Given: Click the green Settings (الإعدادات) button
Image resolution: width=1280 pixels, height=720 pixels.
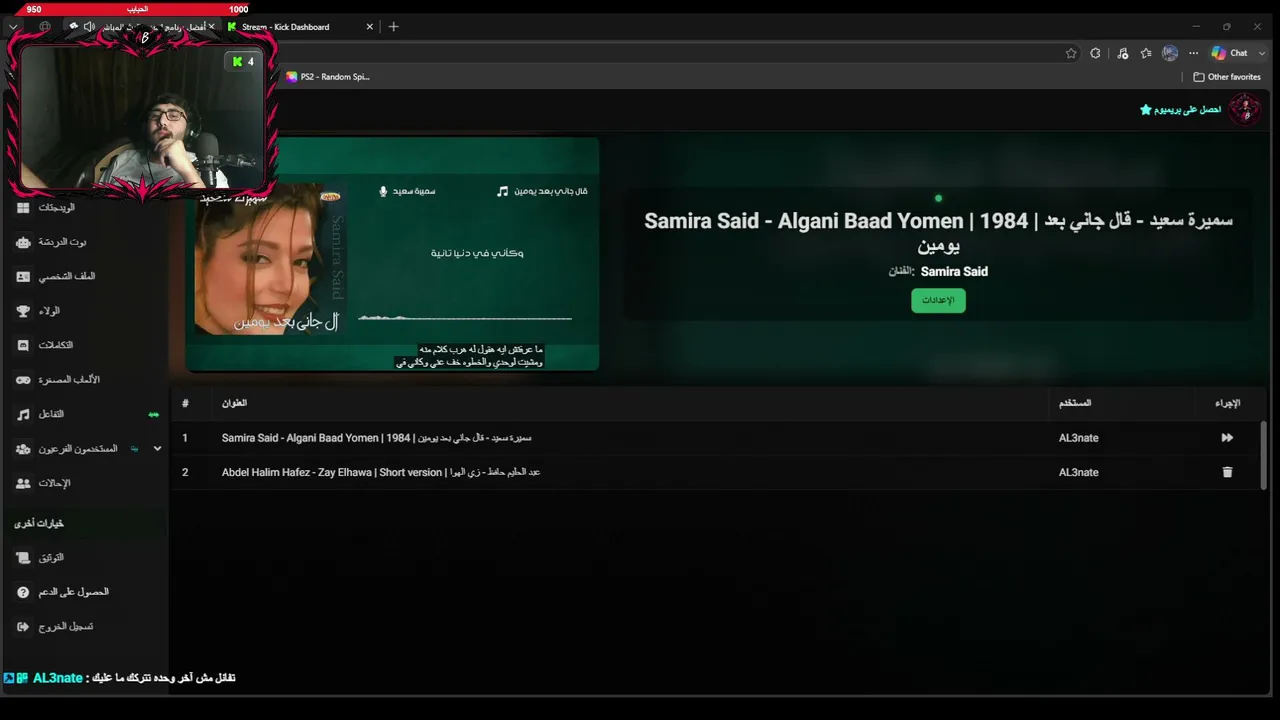Looking at the screenshot, I should point(938,300).
